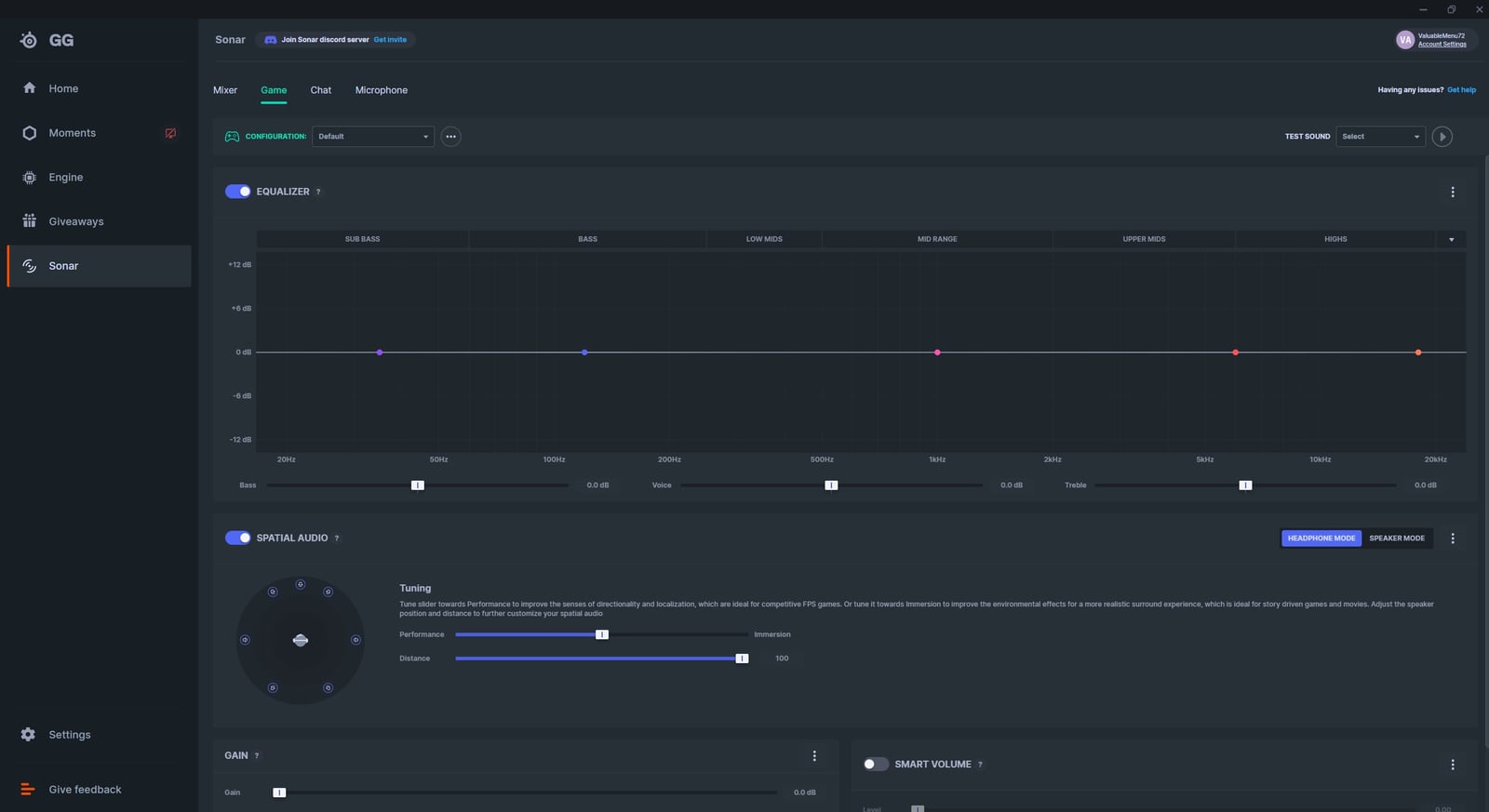This screenshot has height=812, width=1489.
Task: Open the Test Sound Select dropdown
Action: click(x=1380, y=137)
